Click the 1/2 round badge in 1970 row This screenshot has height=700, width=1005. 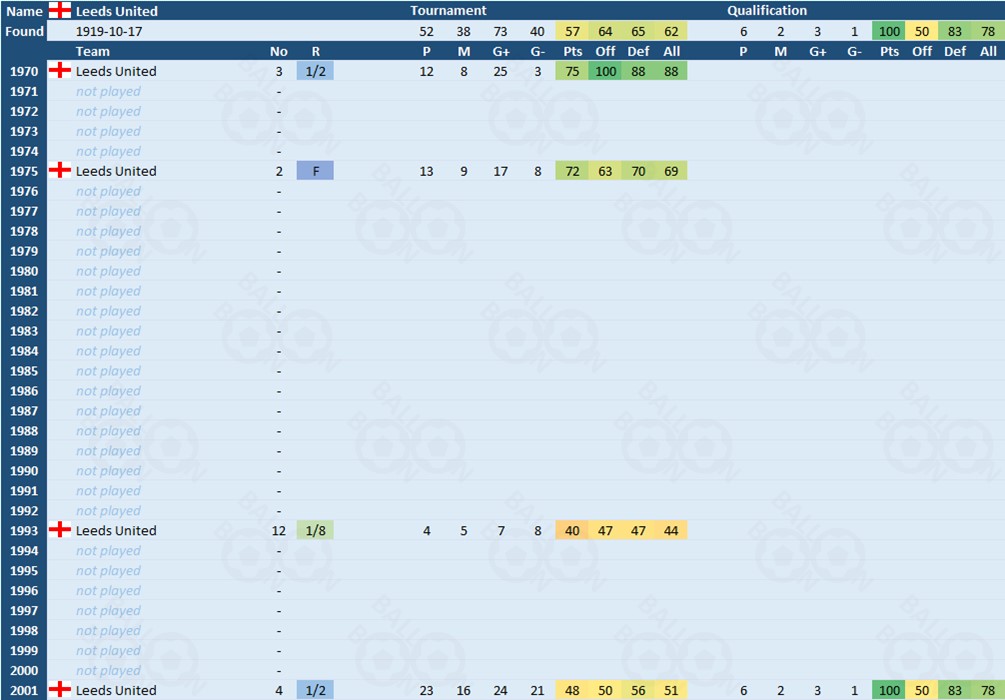(x=316, y=71)
